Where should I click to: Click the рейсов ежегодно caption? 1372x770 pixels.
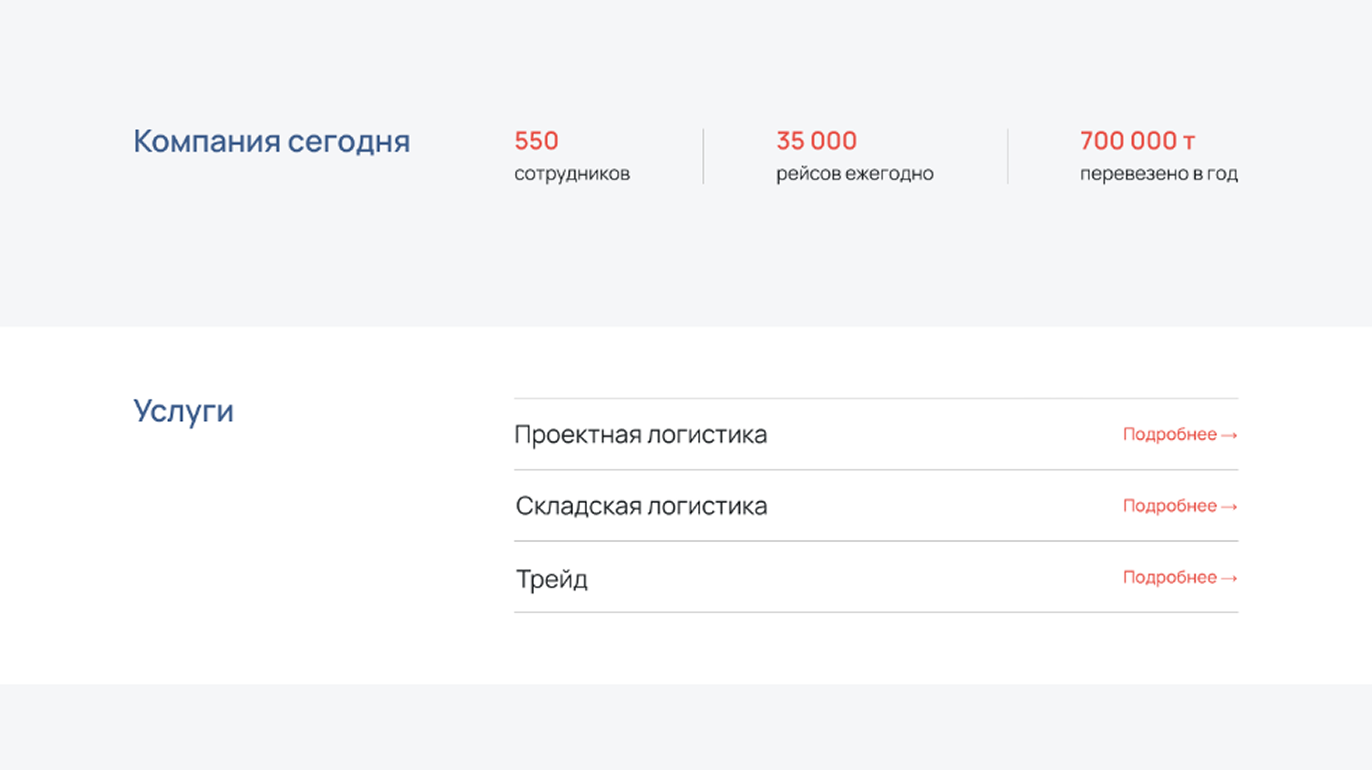click(x=854, y=174)
